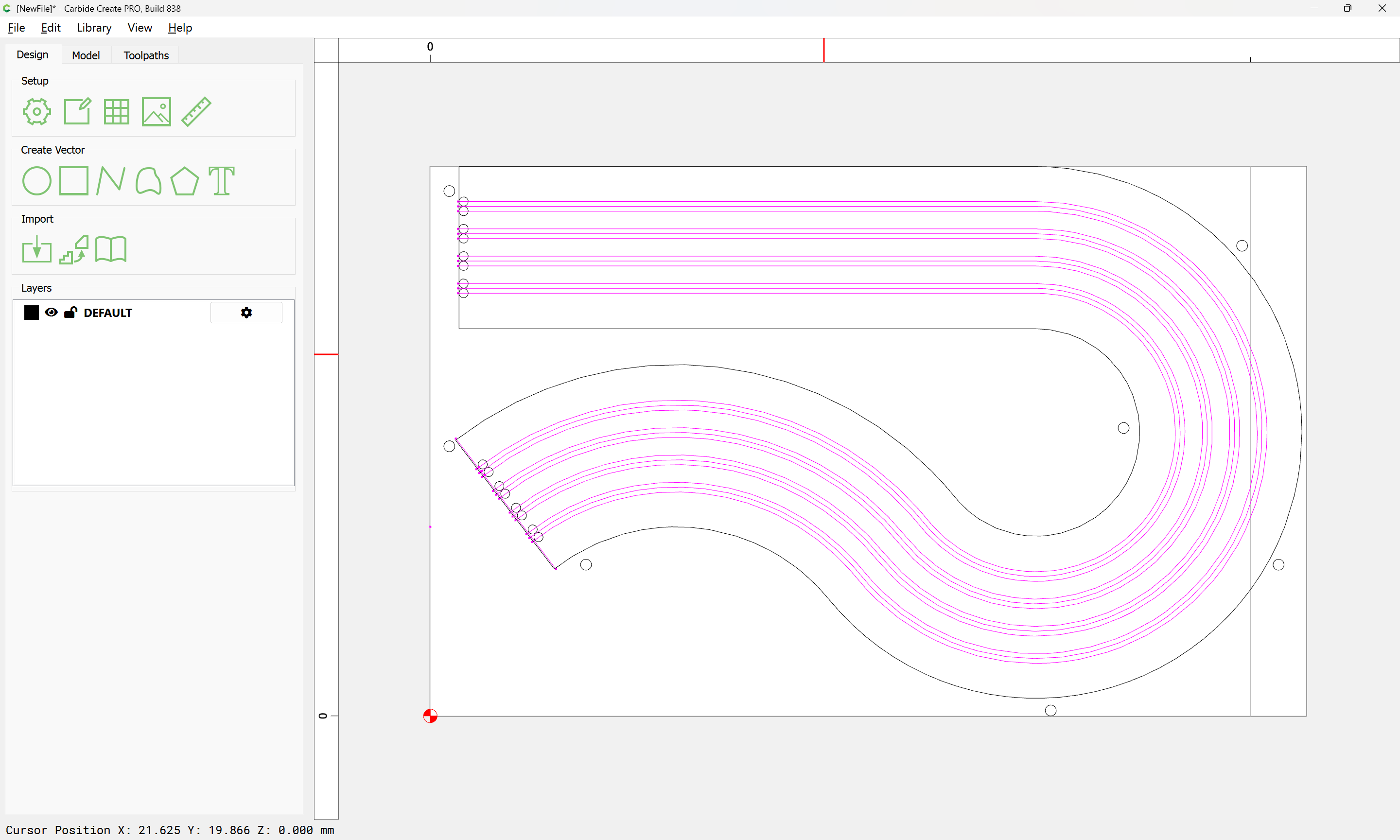The image size is (1400, 840).
Task: Click the DEFAULT layer black color swatch
Action: coord(32,313)
